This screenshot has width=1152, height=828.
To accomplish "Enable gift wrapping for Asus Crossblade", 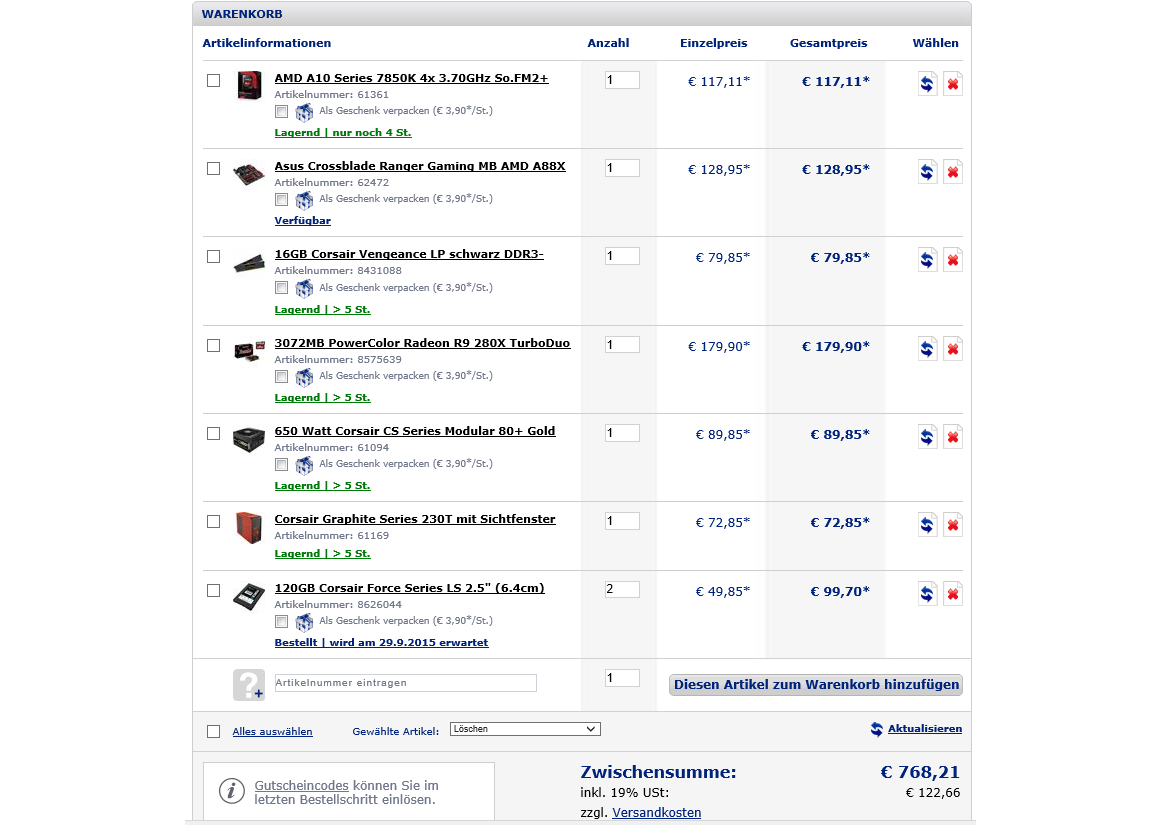I will click(281, 200).
